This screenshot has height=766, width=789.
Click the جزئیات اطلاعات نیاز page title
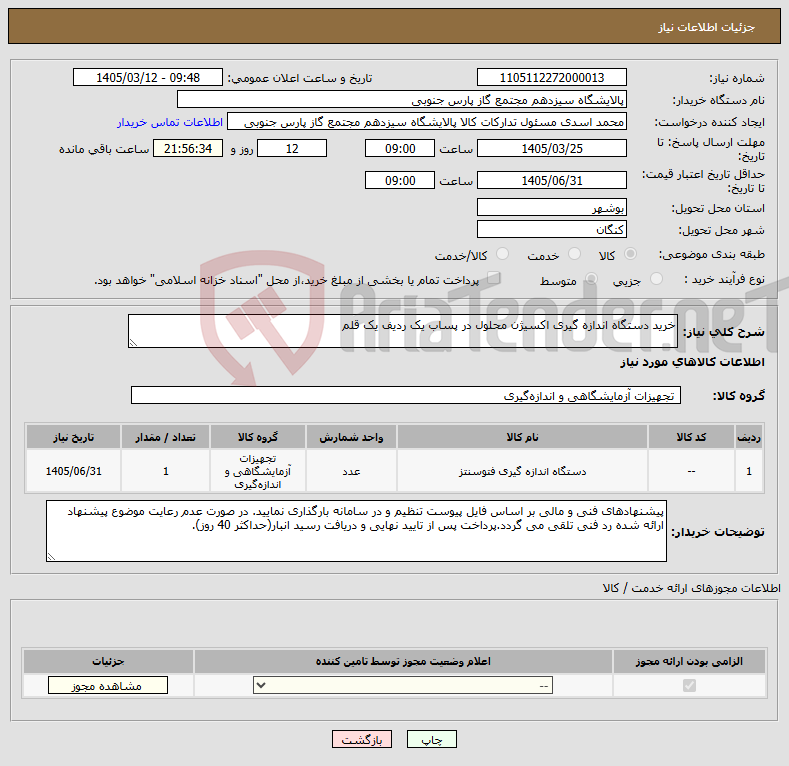706,27
